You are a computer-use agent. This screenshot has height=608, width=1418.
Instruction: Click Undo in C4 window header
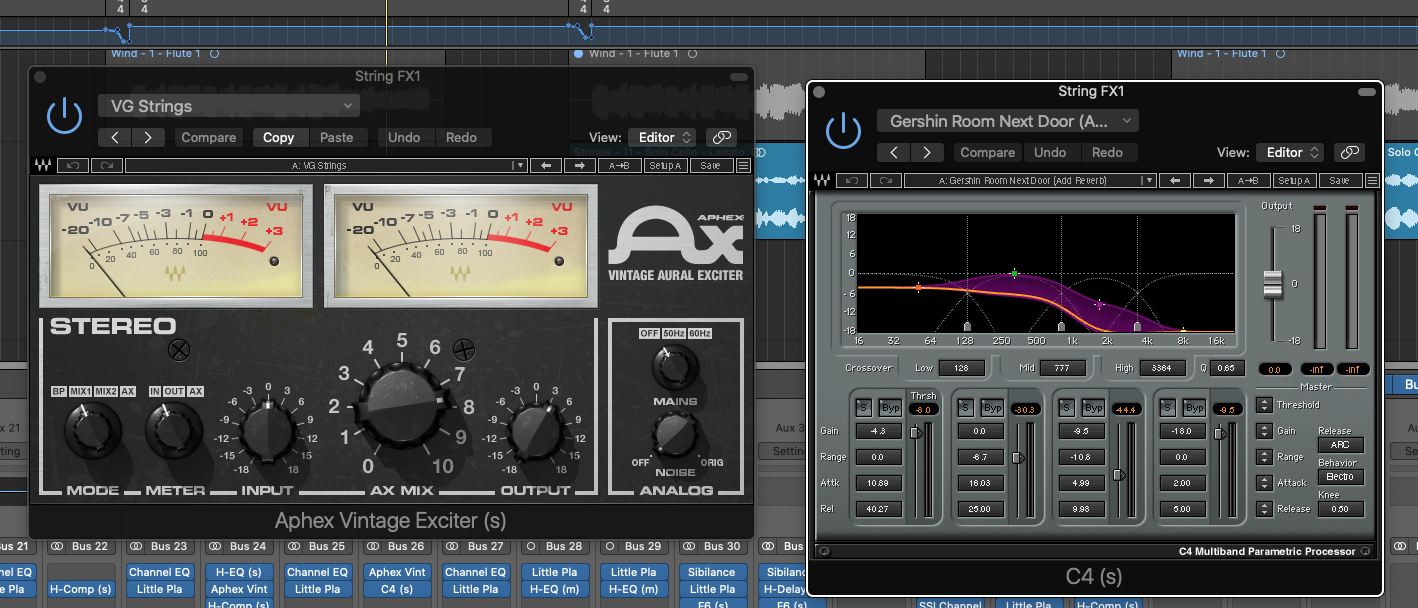[1050, 152]
